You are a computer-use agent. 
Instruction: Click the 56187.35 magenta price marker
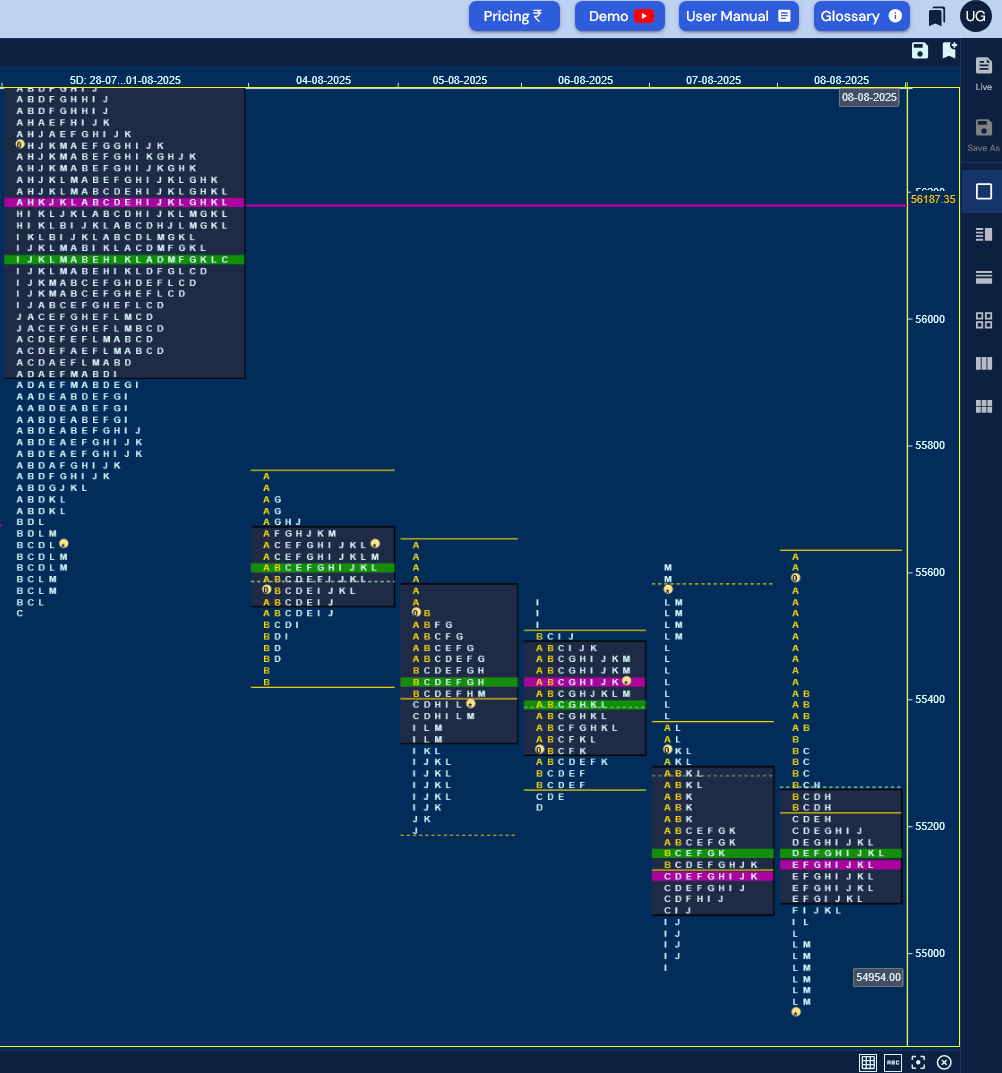pyautogui.click(x=932, y=199)
